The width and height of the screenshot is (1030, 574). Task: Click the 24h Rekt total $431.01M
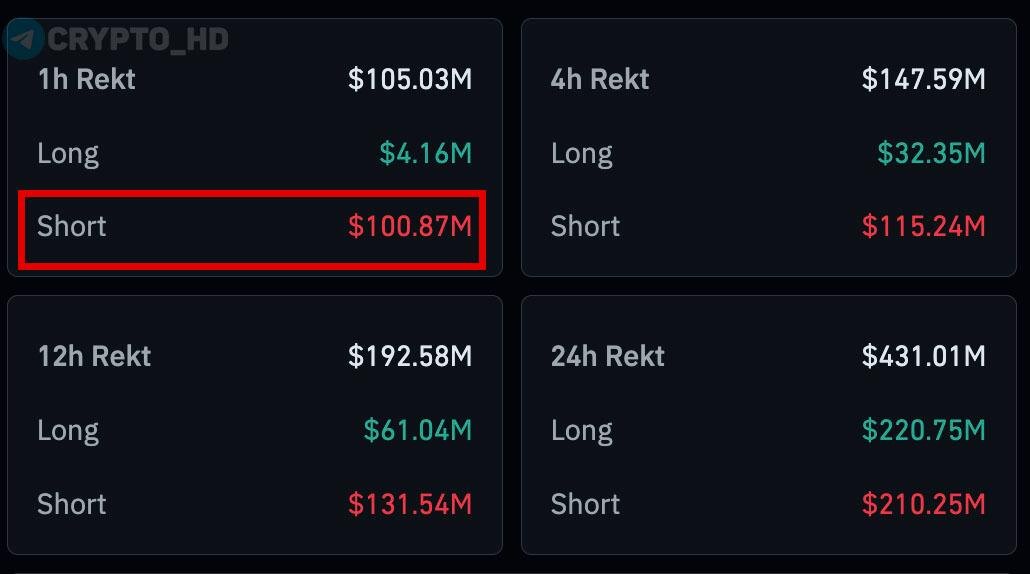(x=924, y=357)
